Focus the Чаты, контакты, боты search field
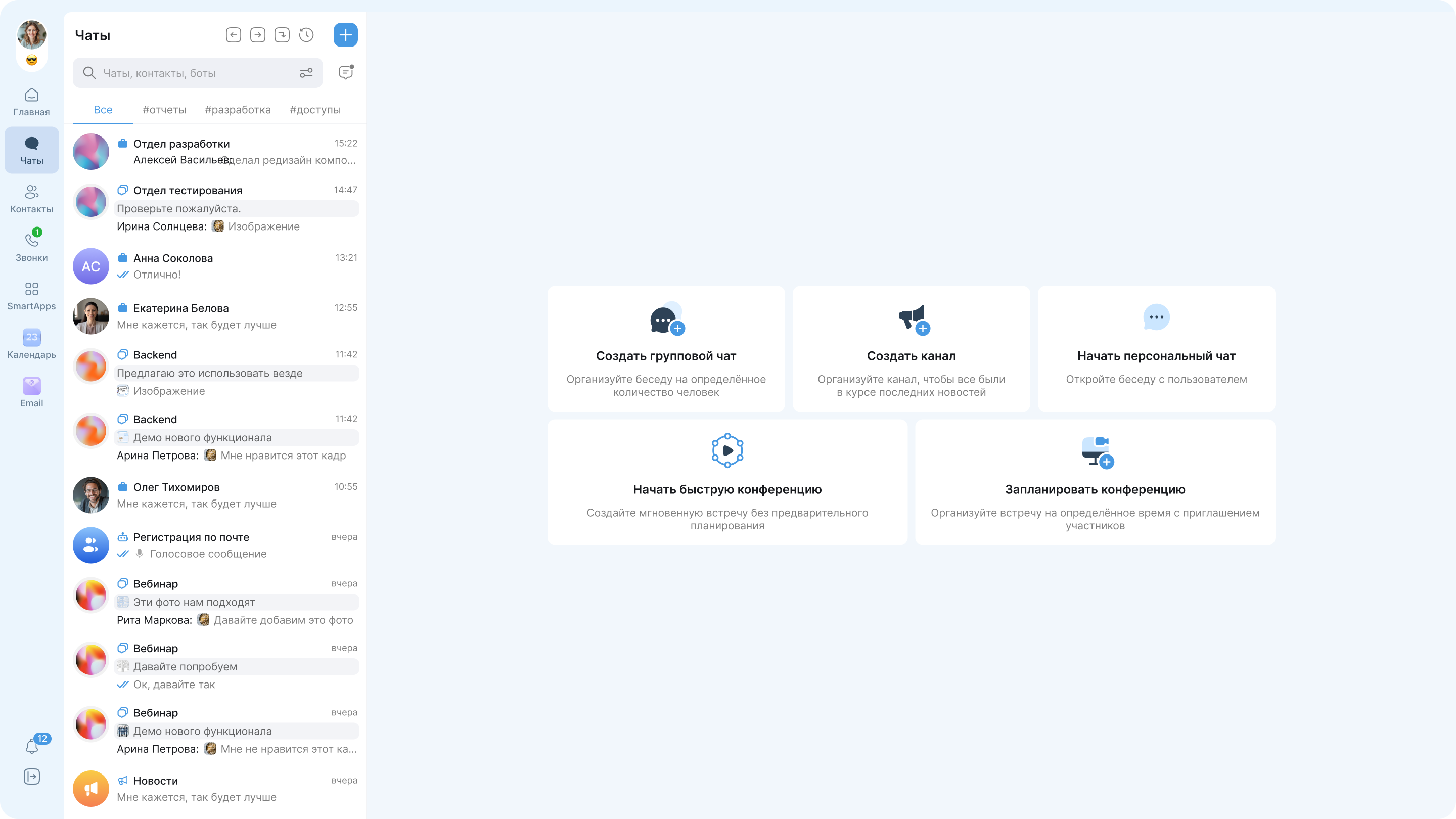1456x819 pixels. [x=198, y=73]
